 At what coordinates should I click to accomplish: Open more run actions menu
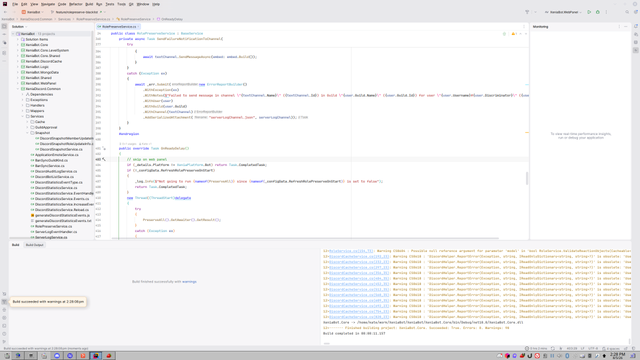pos(606,12)
